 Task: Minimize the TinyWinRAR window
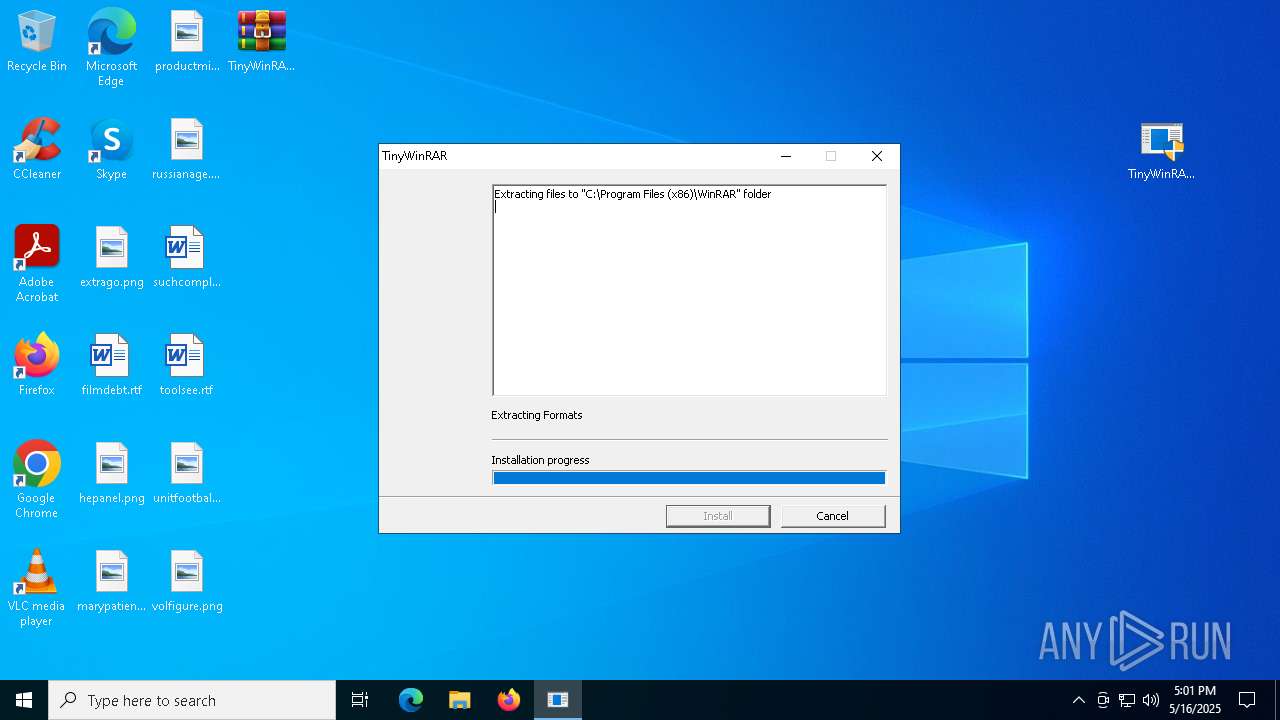[786, 156]
